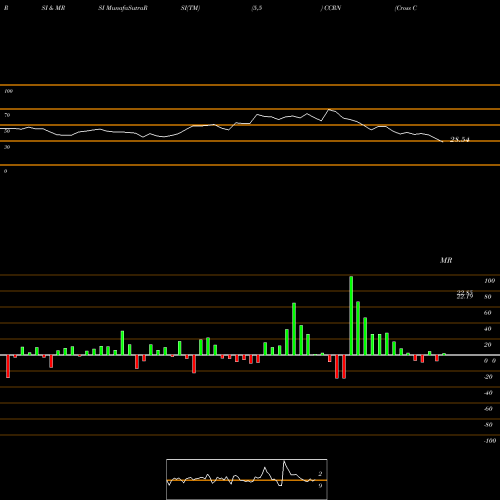Click the overlapping 22.19 price value
Viewport: 500px width, 500px height.
point(465,297)
